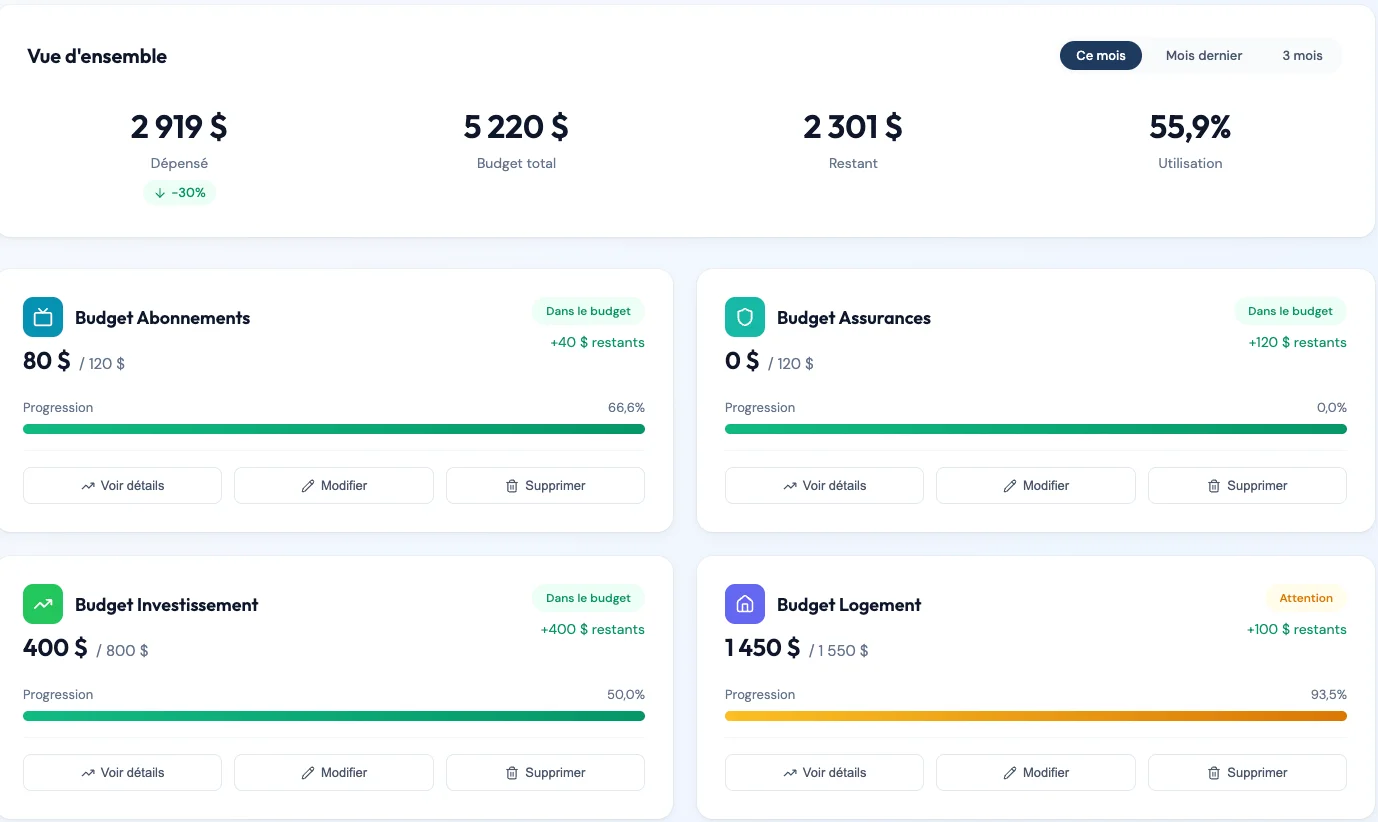Viewport: 1378px width, 822px height.
Task: Click the trending arrow icon on Budget Investissement
Action: pos(42,603)
